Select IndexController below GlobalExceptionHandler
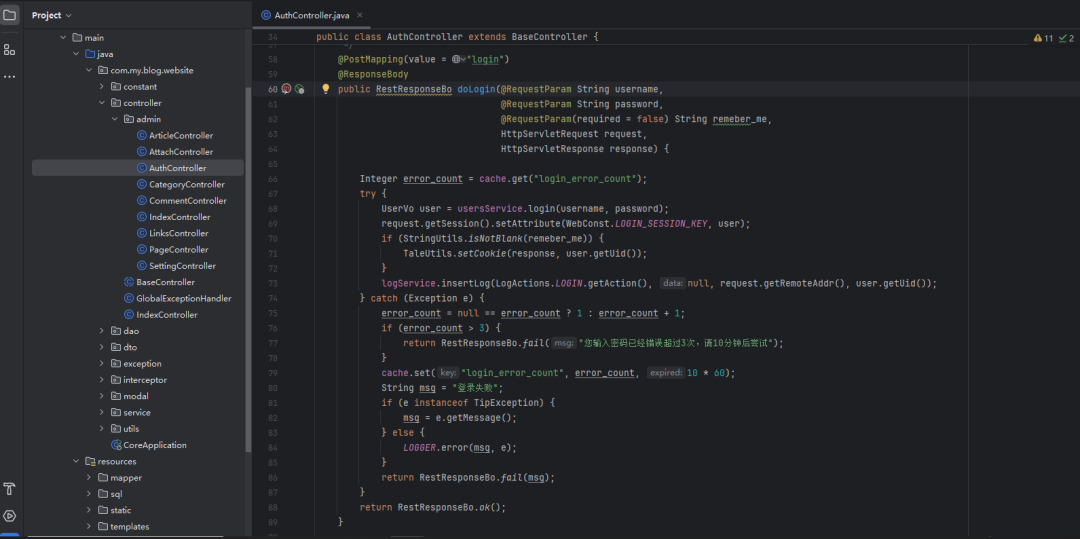The height and width of the screenshot is (539, 1080). click(x=160, y=315)
